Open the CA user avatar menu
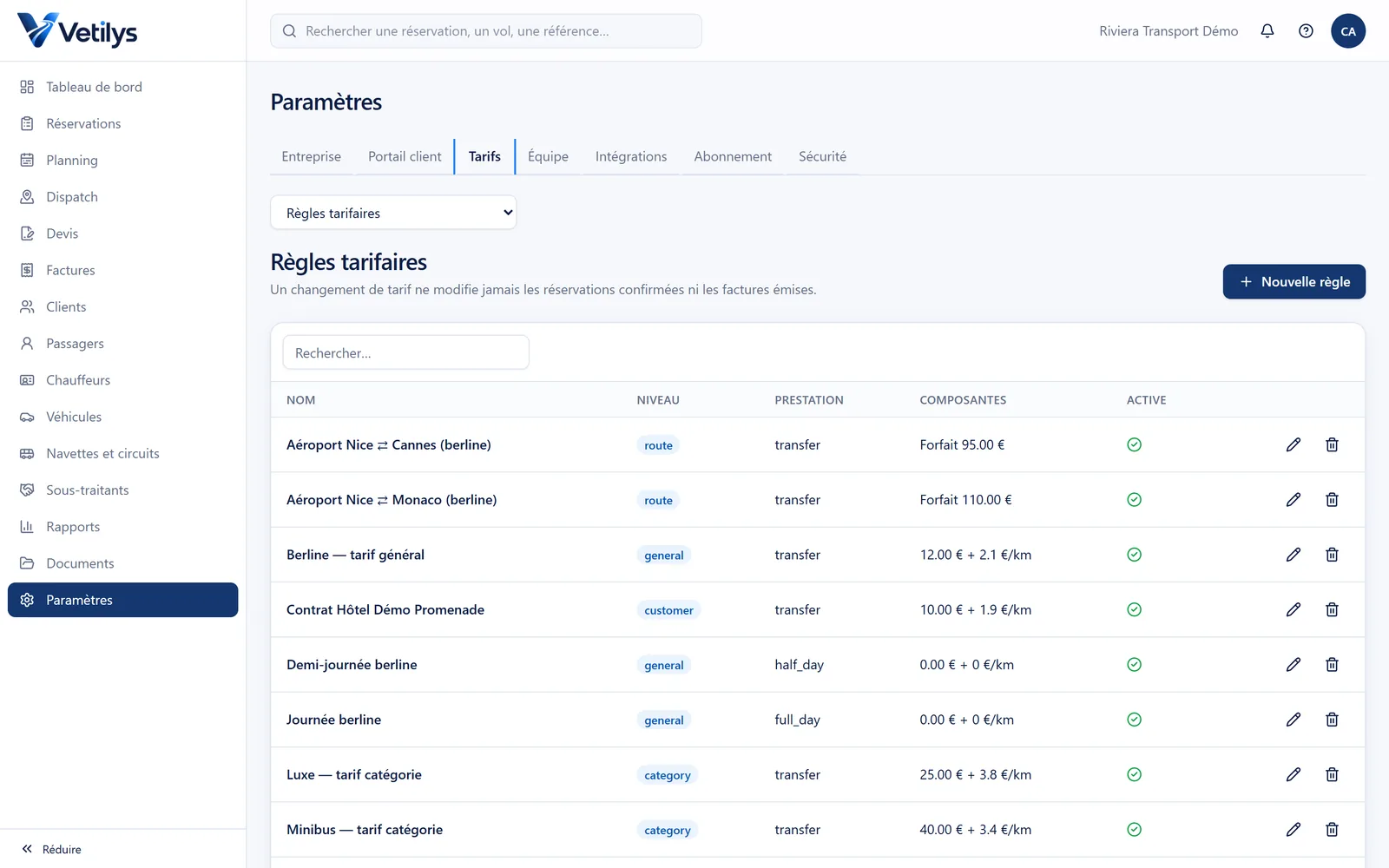Viewport: 1389px width, 868px height. [1348, 31]
